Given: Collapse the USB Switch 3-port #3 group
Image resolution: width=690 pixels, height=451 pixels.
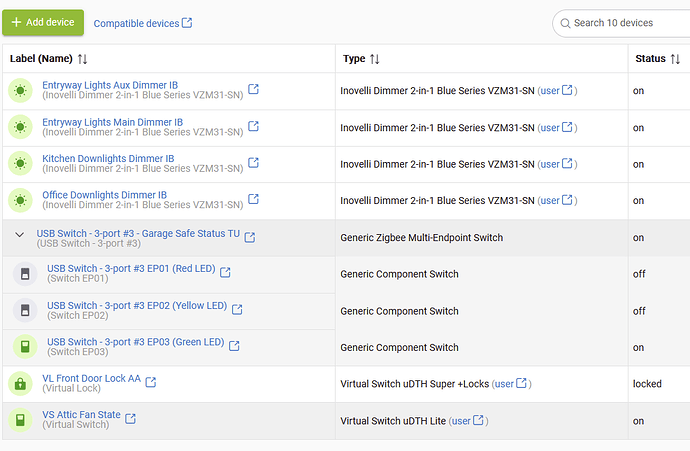Looking at the screenshot, I should tap(19, 235).
